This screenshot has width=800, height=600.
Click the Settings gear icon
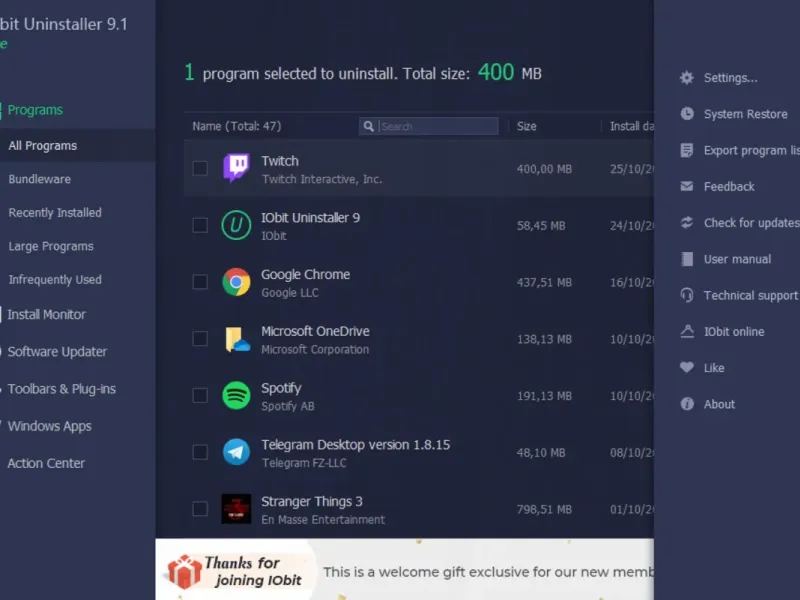click(x=687, y=78)
